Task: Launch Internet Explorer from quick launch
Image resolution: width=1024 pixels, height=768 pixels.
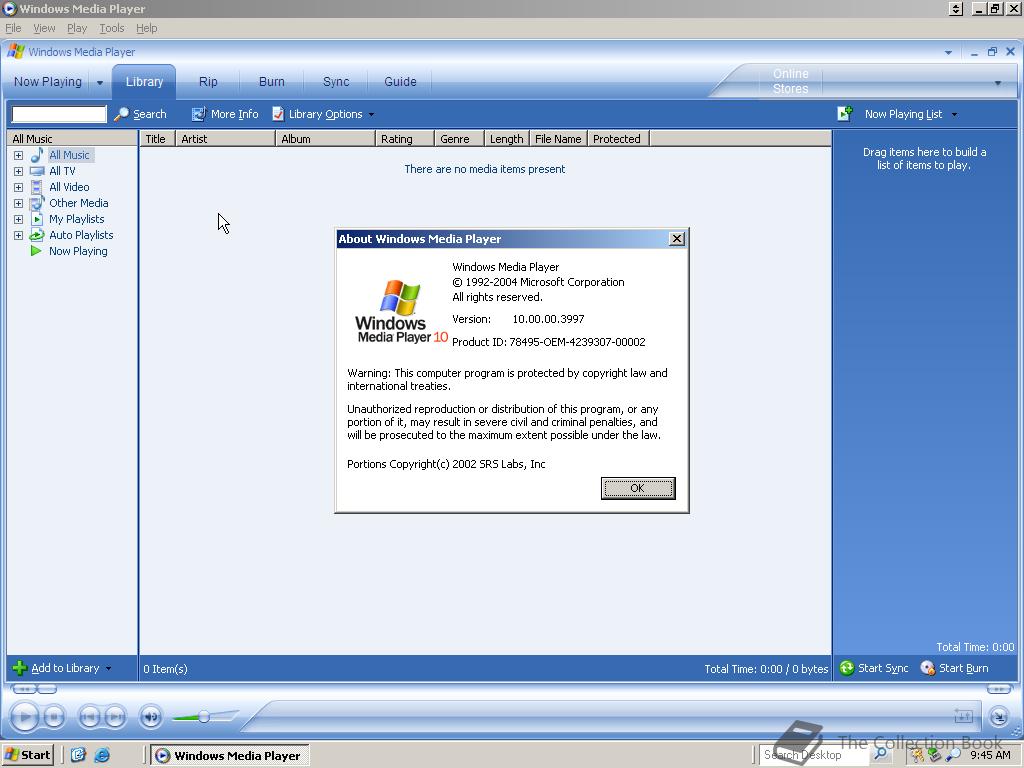Action: tap(103, 756)
